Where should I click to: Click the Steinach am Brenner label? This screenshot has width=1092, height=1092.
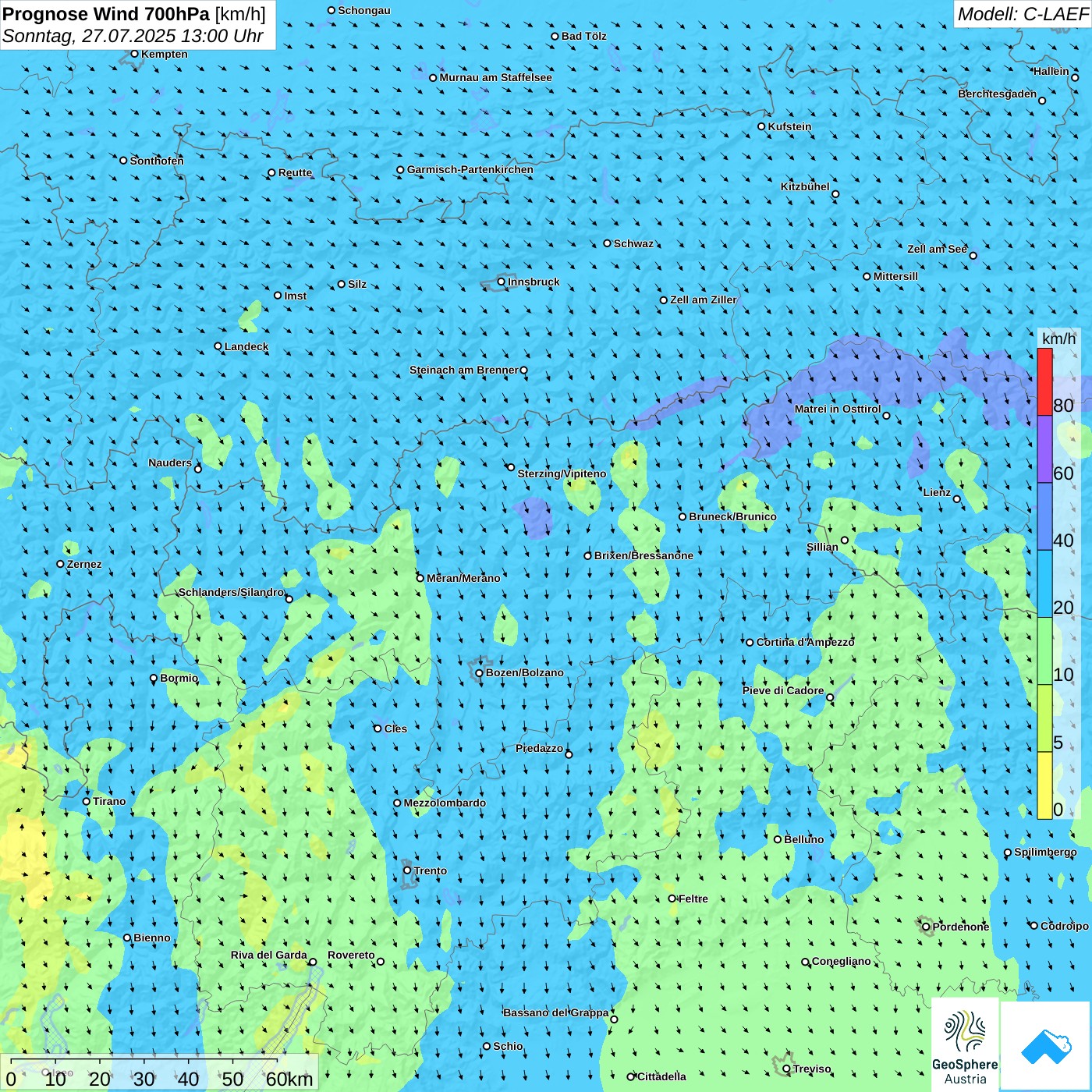[464, 370]
